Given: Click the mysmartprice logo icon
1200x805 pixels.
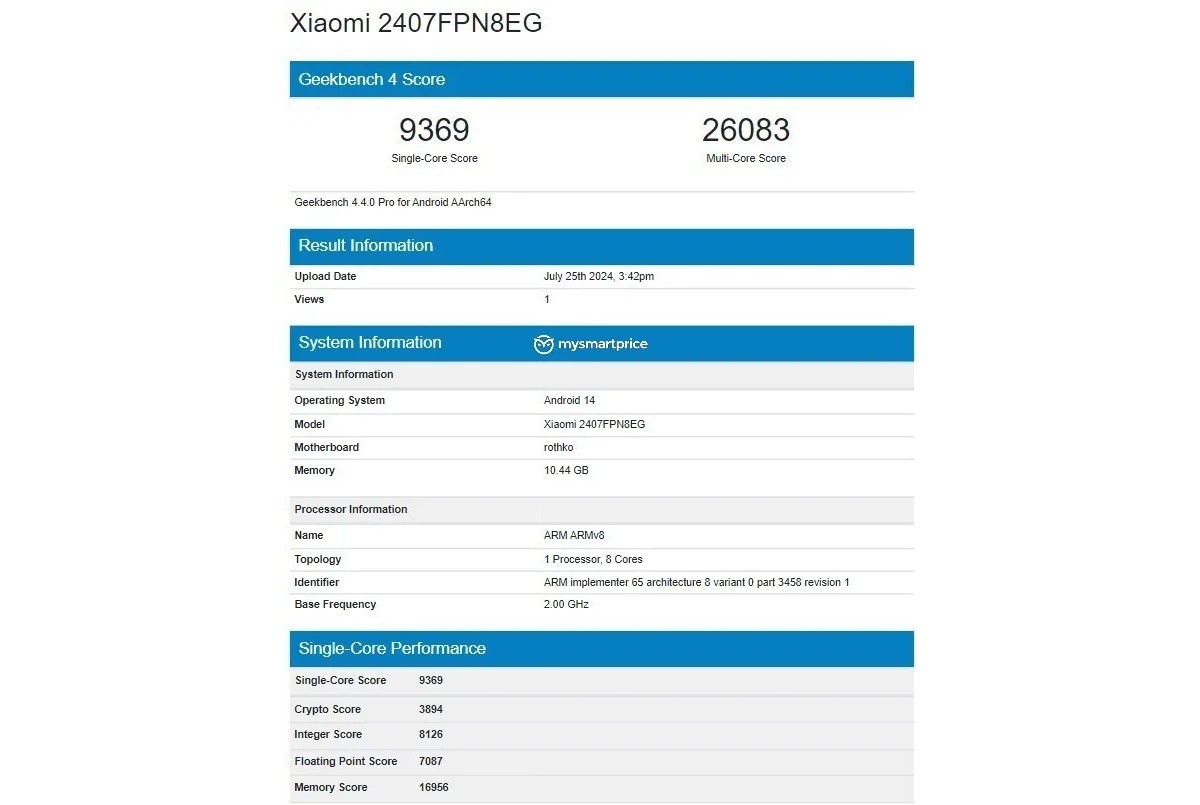Looking at the screenshot, I should [542, 344].
